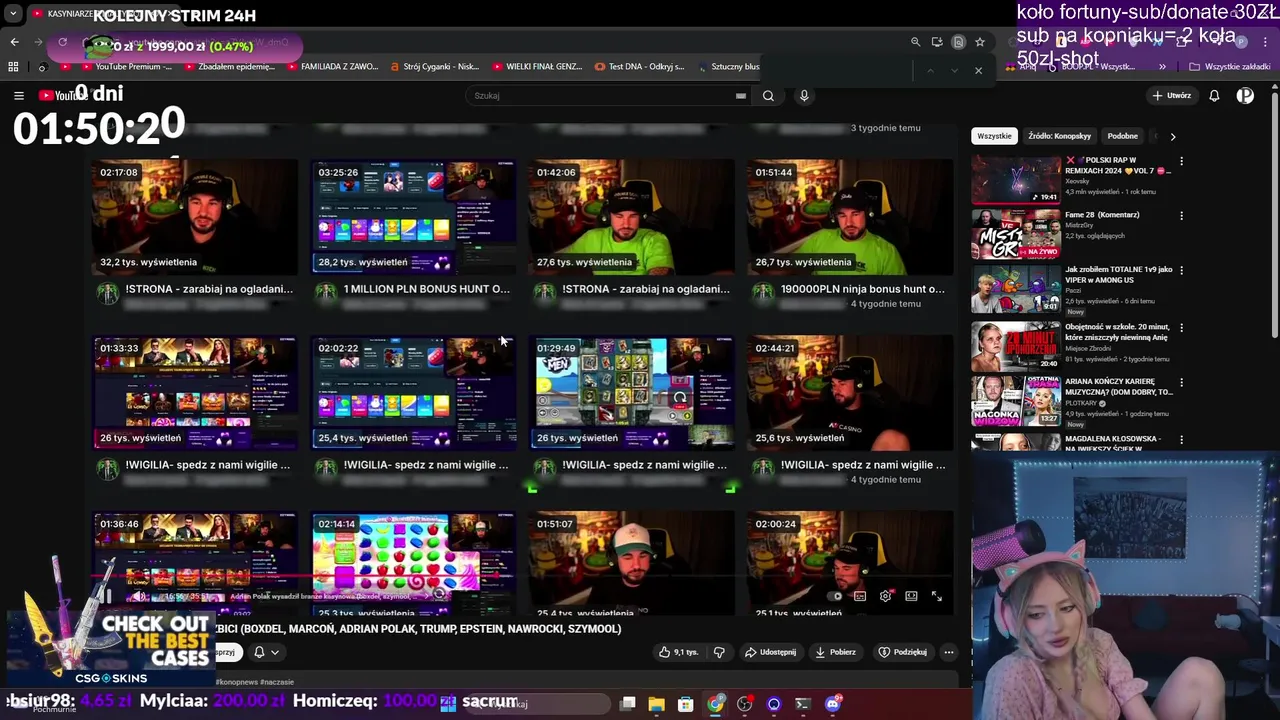Go back with the browser back arrow

14,42
